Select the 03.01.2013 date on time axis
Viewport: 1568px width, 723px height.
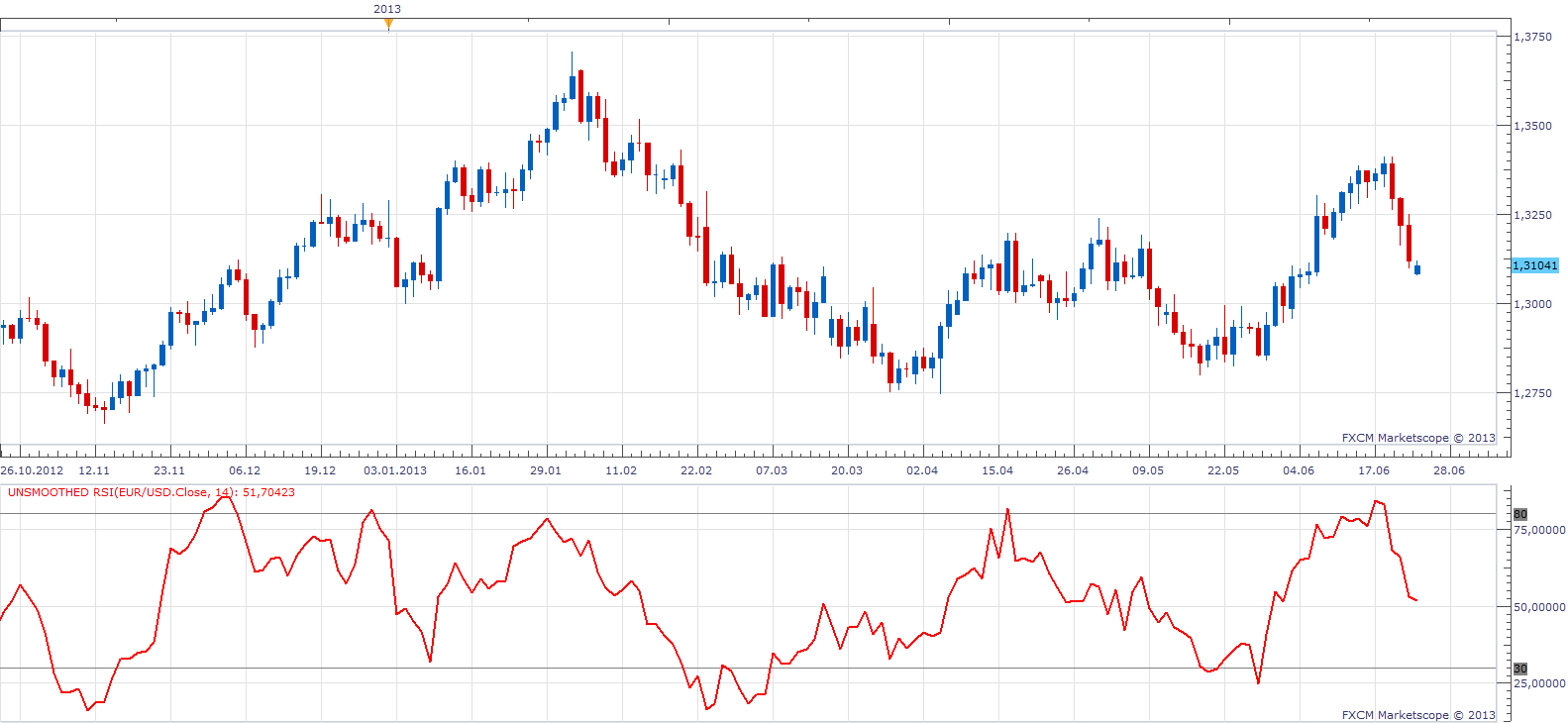click(x=395, y=470)
